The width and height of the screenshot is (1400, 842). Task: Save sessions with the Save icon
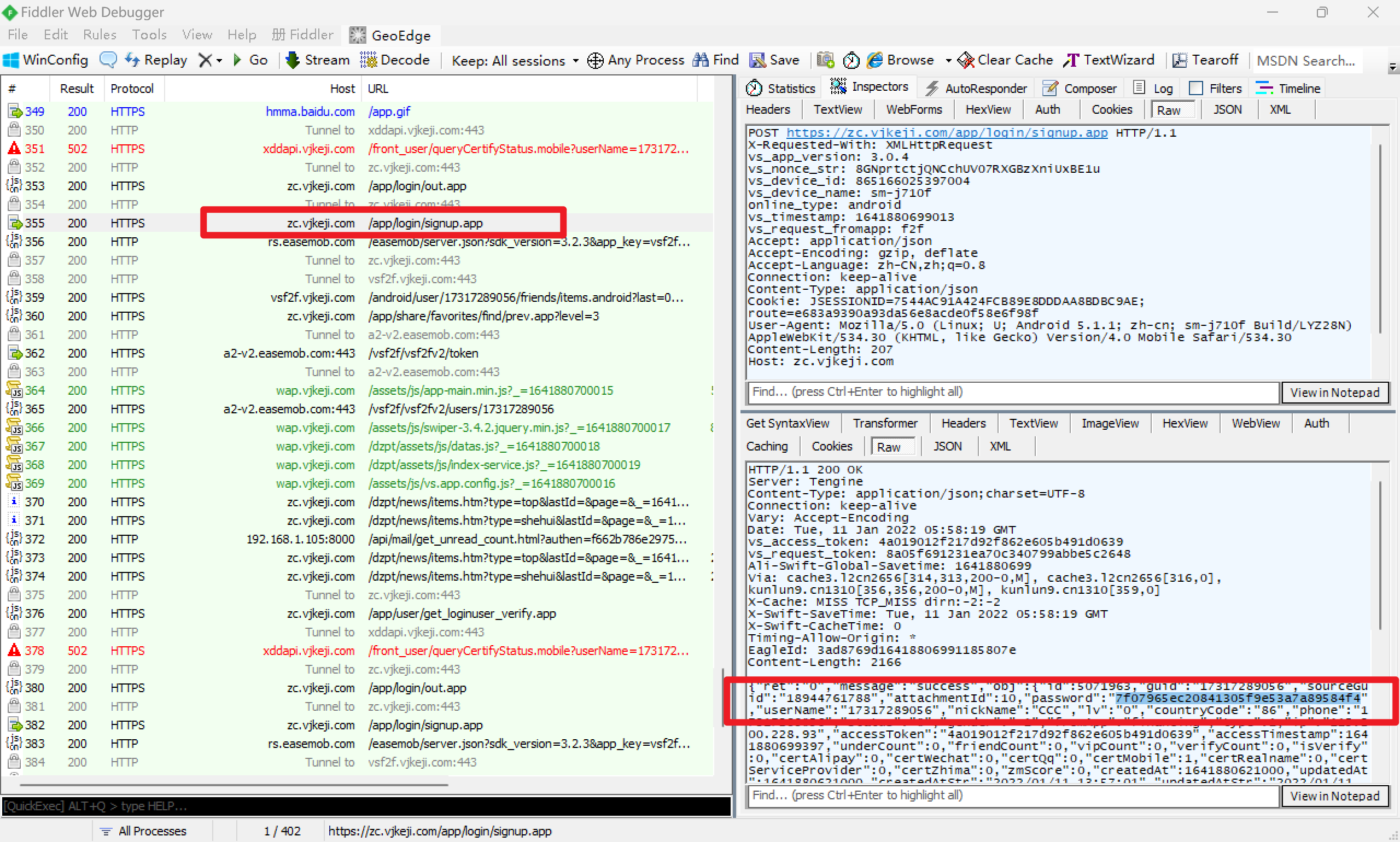pos(757,60)
